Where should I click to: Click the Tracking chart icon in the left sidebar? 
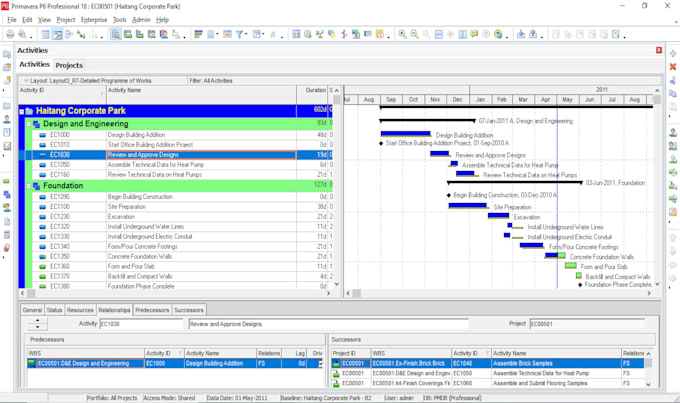coord(7,146)
